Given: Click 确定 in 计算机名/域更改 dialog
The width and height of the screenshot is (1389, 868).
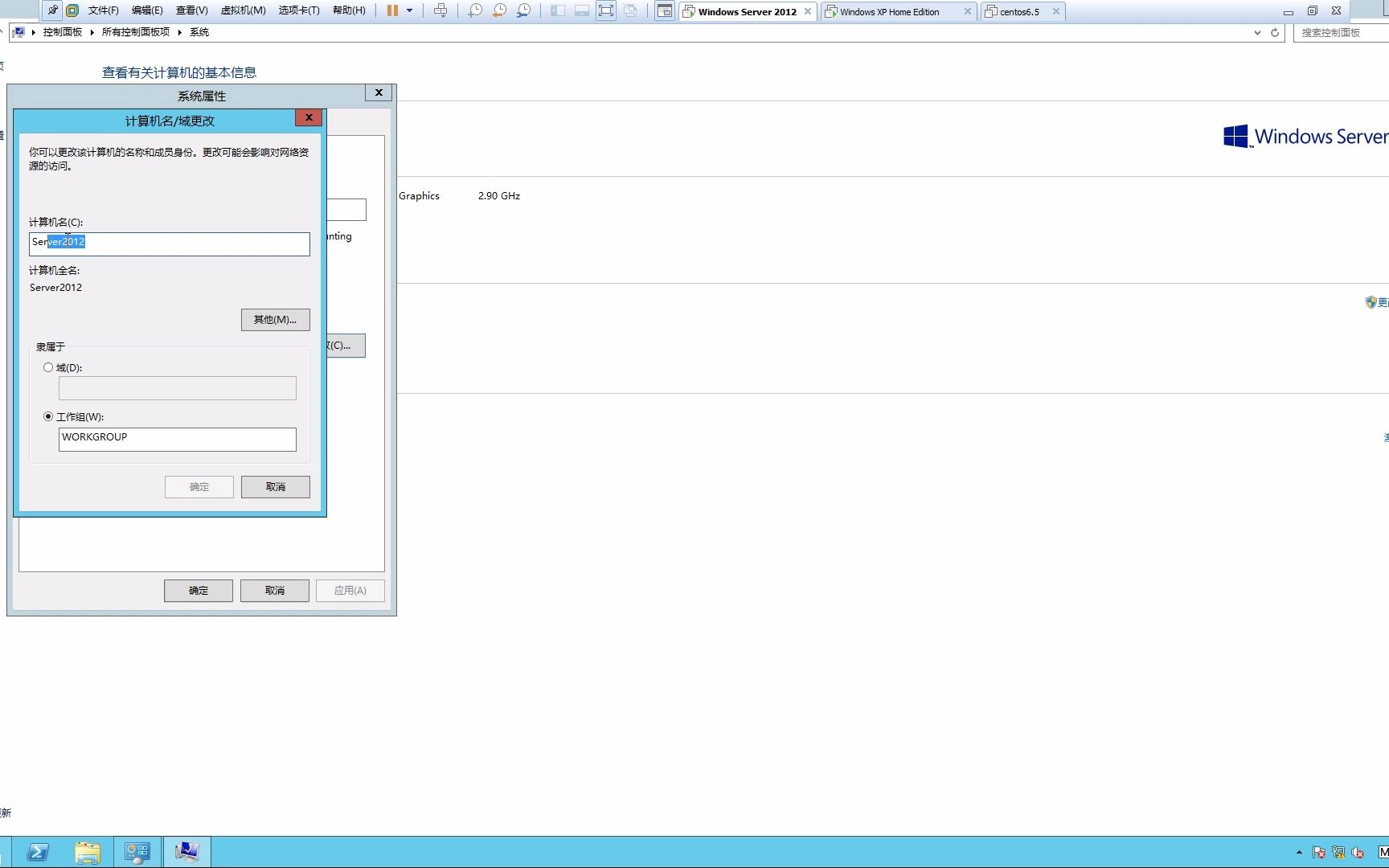Looking at the screenshot, I should [199, 487].
